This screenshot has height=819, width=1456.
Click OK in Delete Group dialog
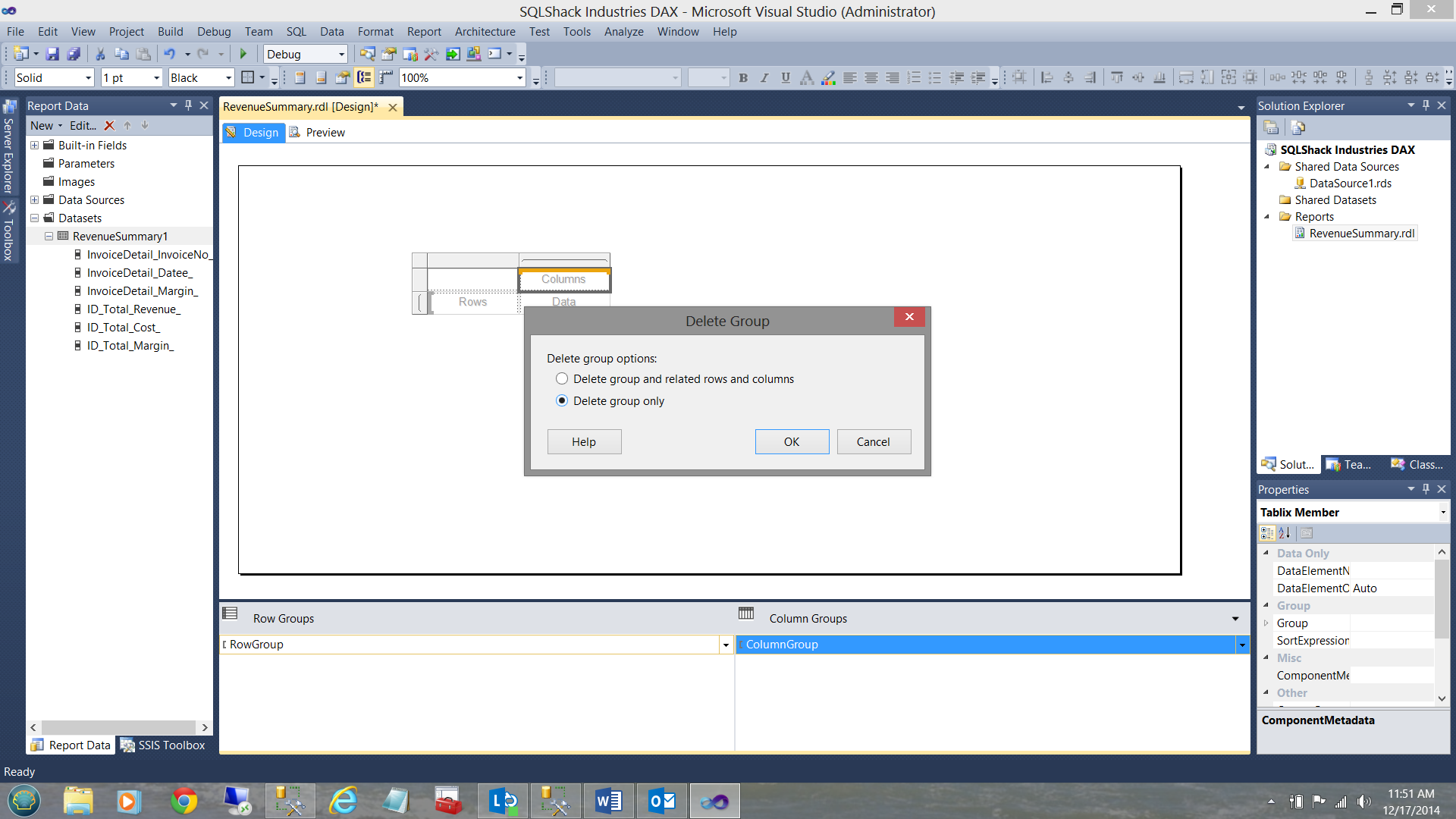792,441
